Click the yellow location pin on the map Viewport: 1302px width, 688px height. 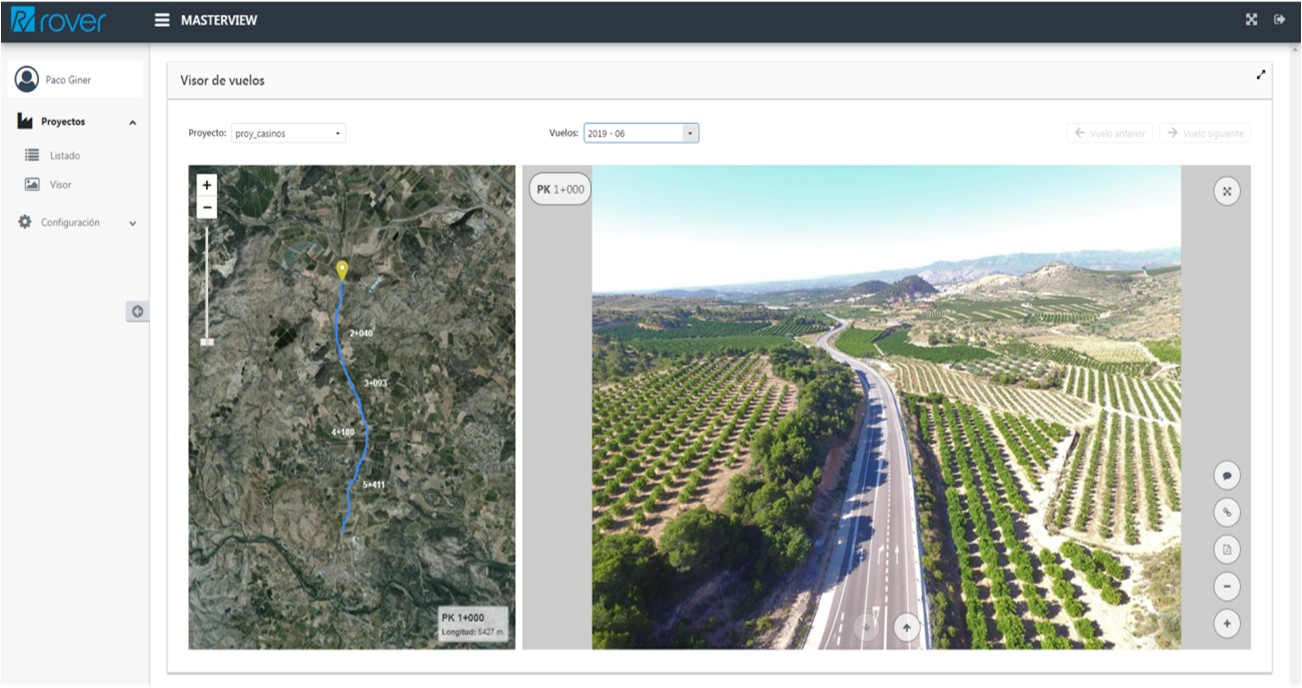pos(342,271)
